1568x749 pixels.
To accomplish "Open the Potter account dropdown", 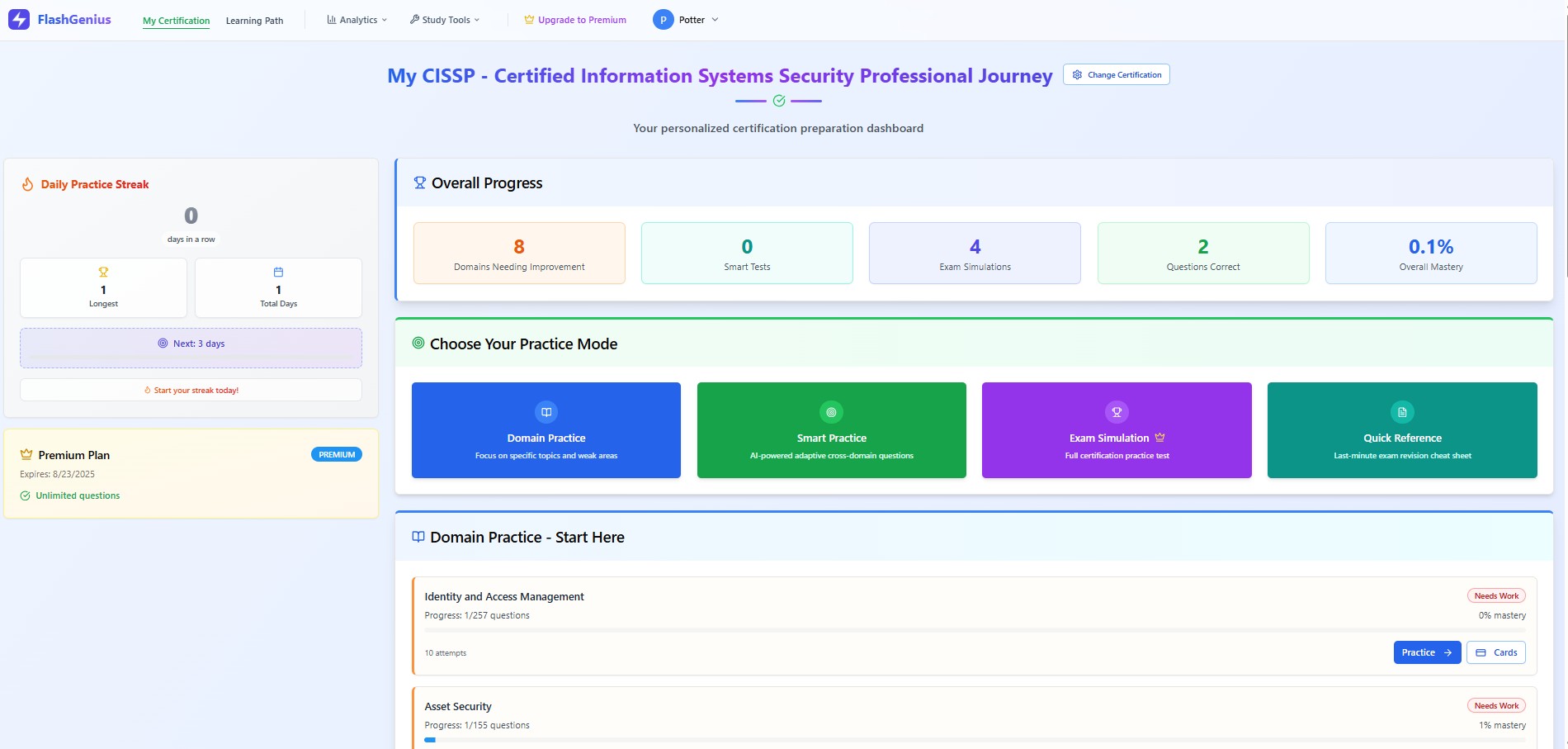I will click(x=687, y=19).
